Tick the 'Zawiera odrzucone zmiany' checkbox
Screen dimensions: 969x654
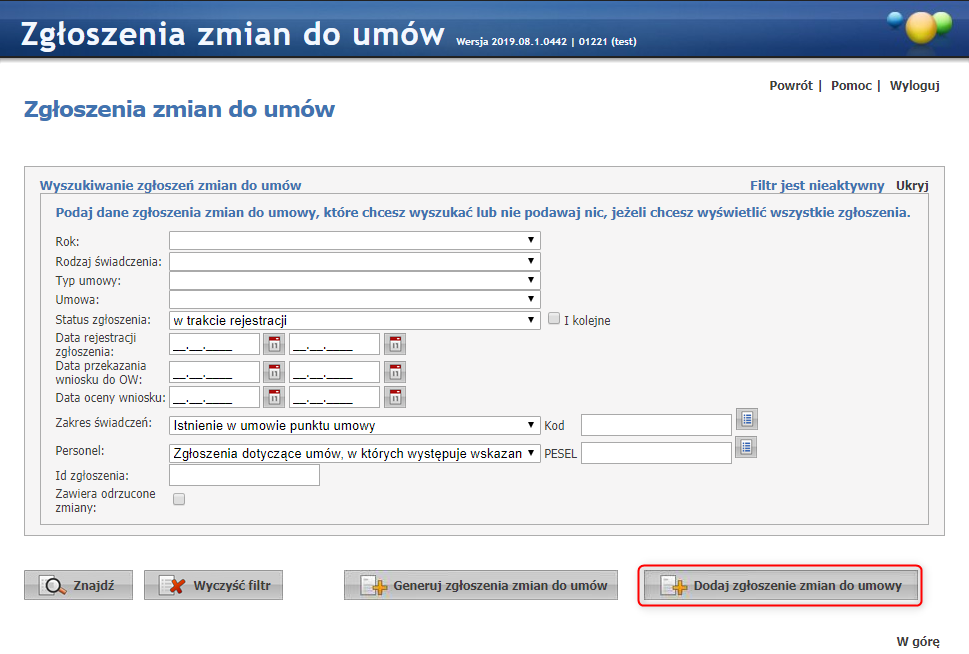pyautogui.click(x=179, y=500)
